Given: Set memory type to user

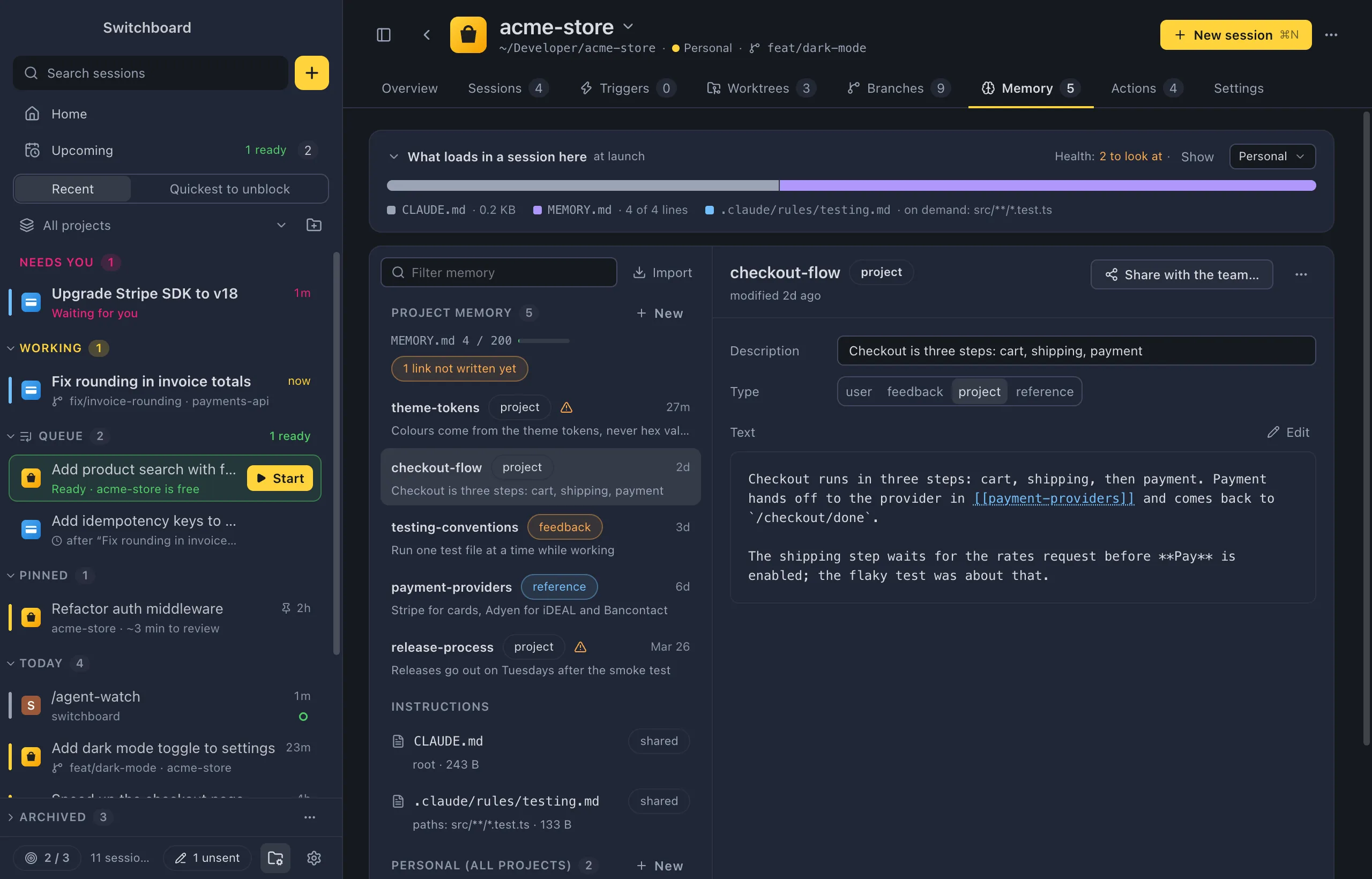Looking at the screenshot, I should point(859,391).
